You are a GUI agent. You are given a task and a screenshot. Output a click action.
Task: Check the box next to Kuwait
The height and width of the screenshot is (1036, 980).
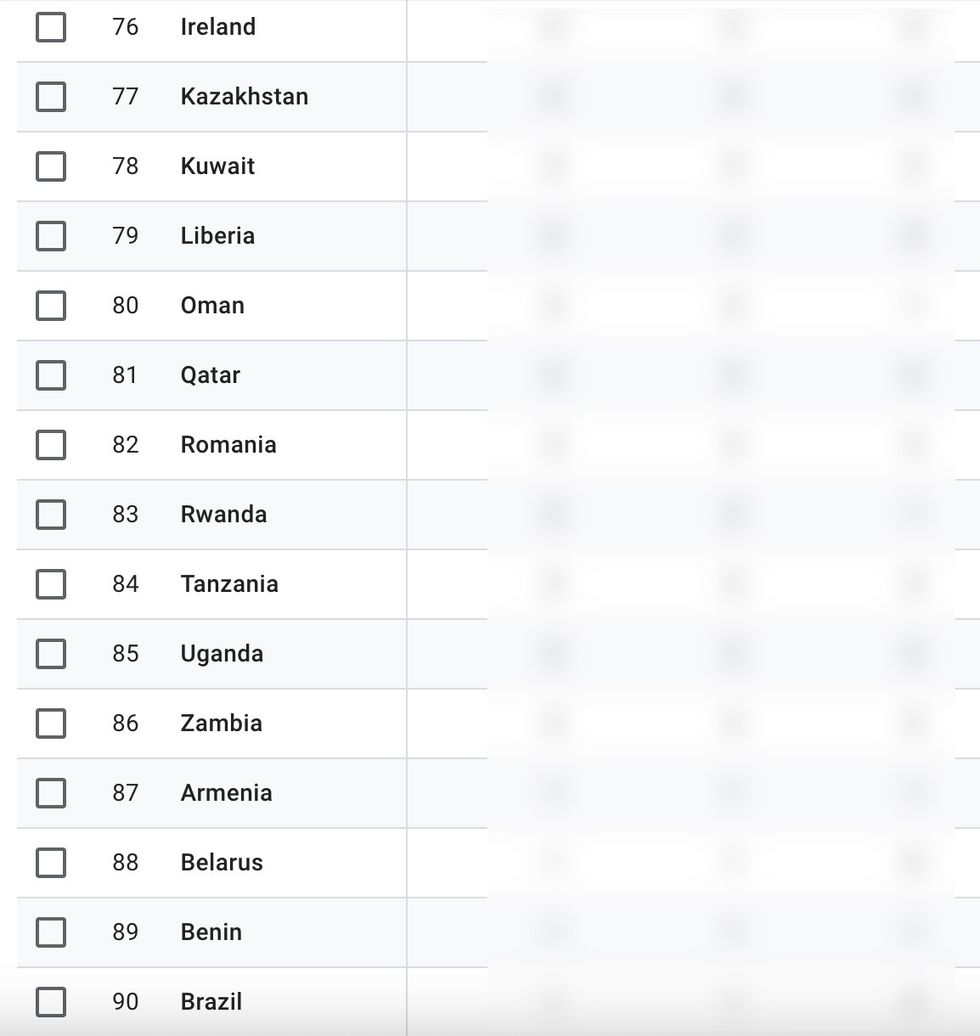pyautogui.click(x=51, y=166)
